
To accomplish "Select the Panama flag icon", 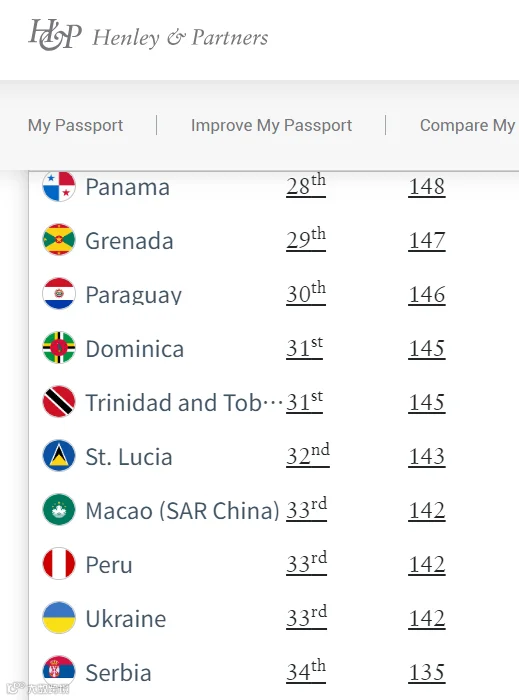I will 59,186.
